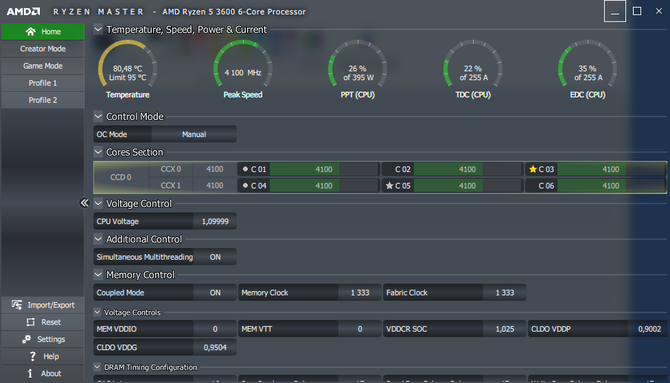Click the dot marker on core C 01
Image resolution: width=670 pixels, height=383 pixels.
245,169
